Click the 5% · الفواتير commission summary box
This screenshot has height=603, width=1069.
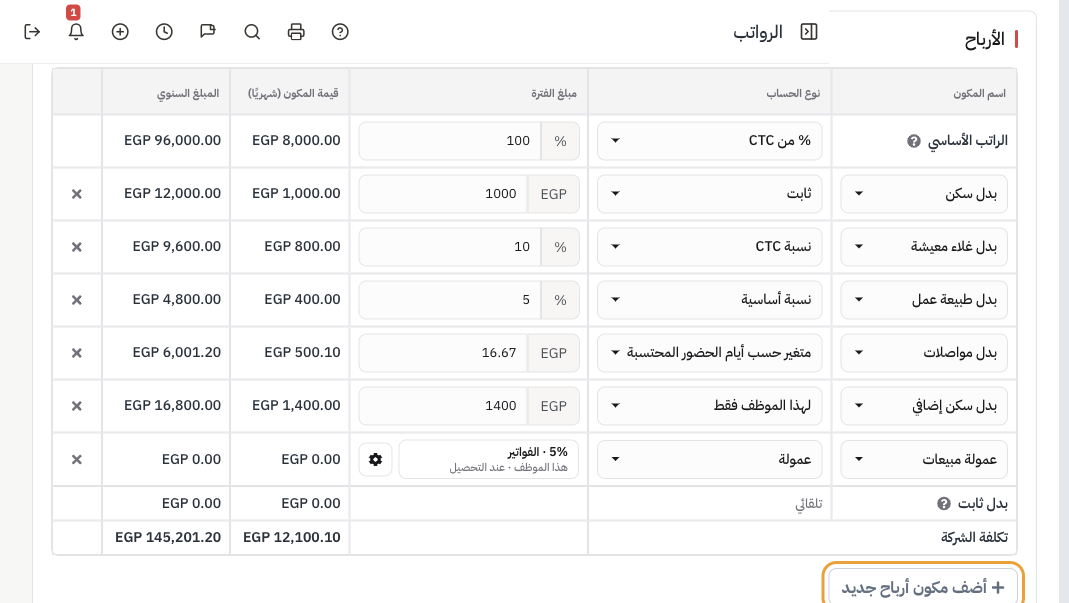[489, 459]
